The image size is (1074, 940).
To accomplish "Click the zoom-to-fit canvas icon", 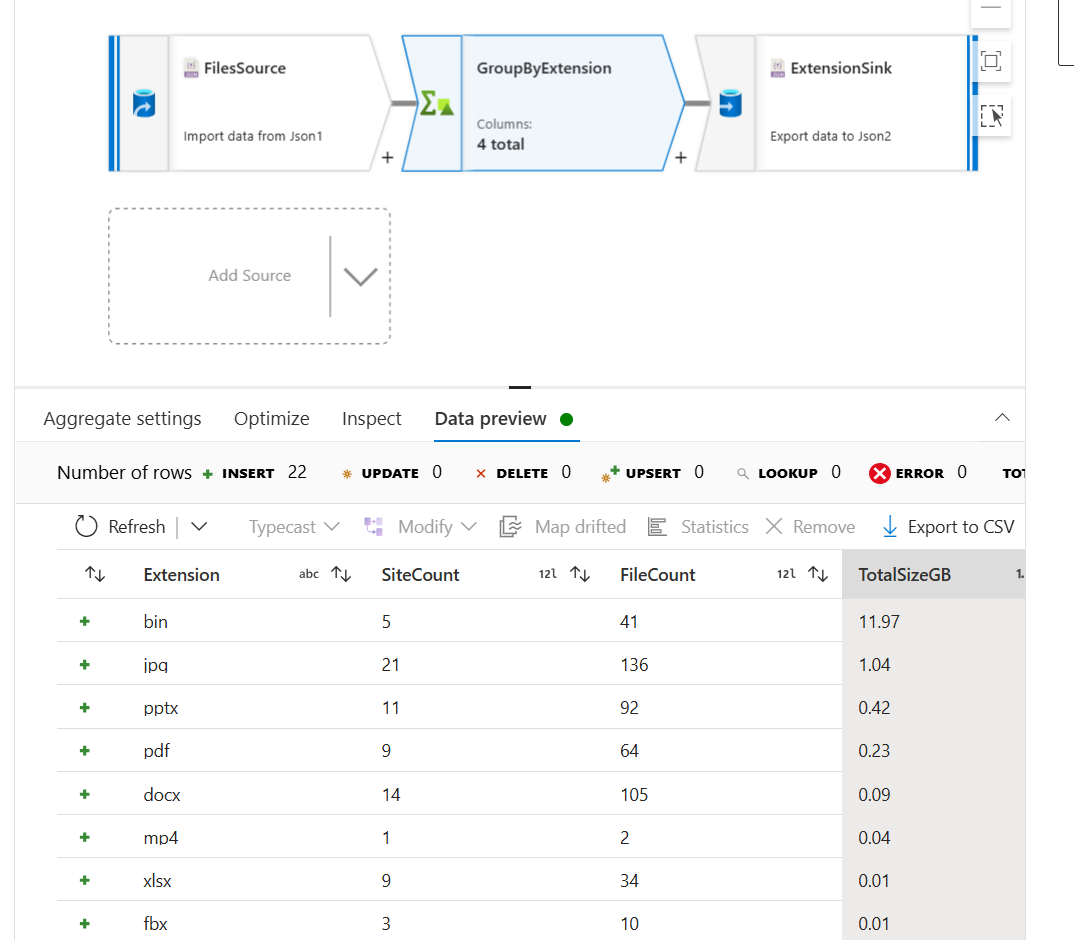I will point(990,61).
